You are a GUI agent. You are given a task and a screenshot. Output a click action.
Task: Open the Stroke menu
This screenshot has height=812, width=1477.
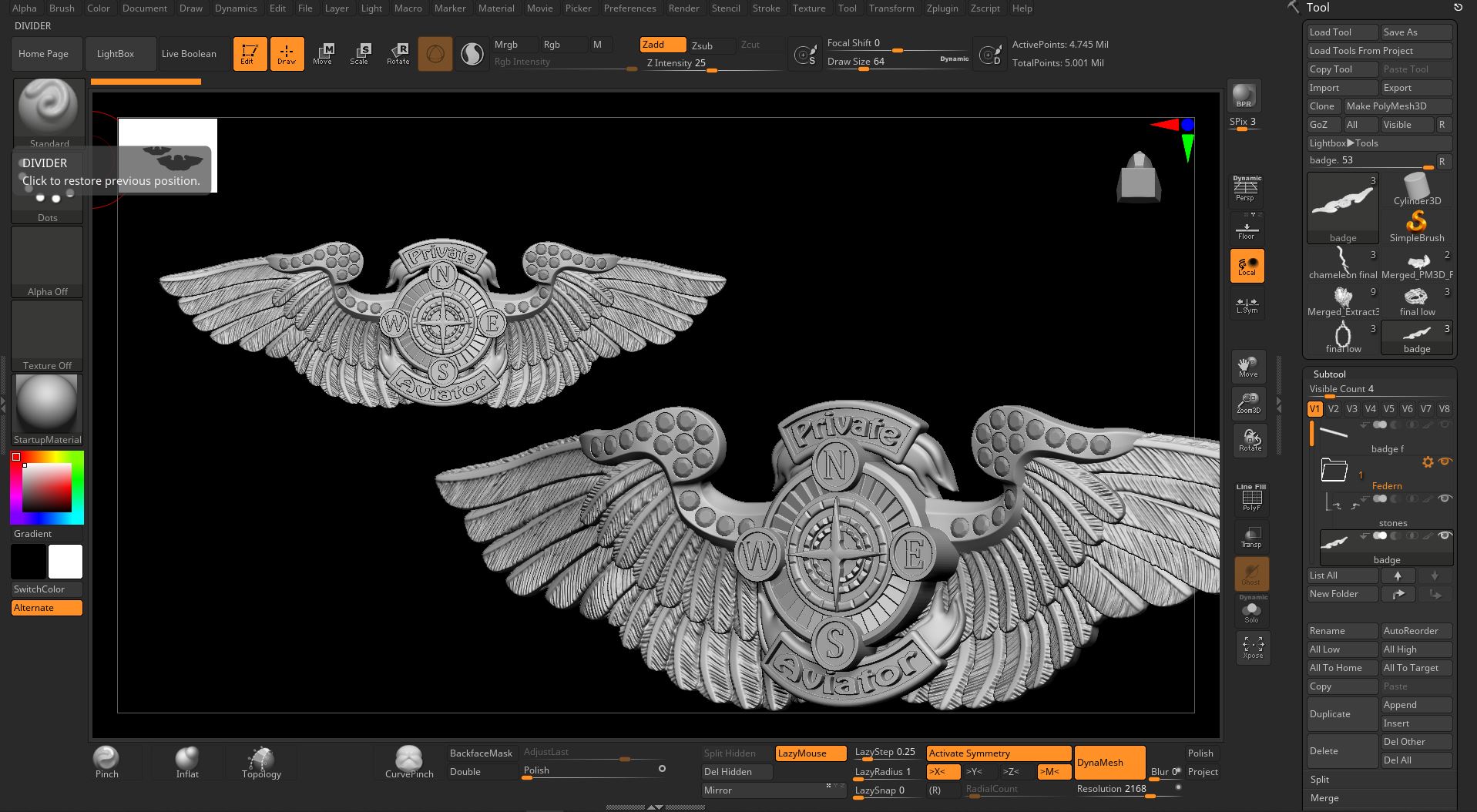(x=766, y=8)
